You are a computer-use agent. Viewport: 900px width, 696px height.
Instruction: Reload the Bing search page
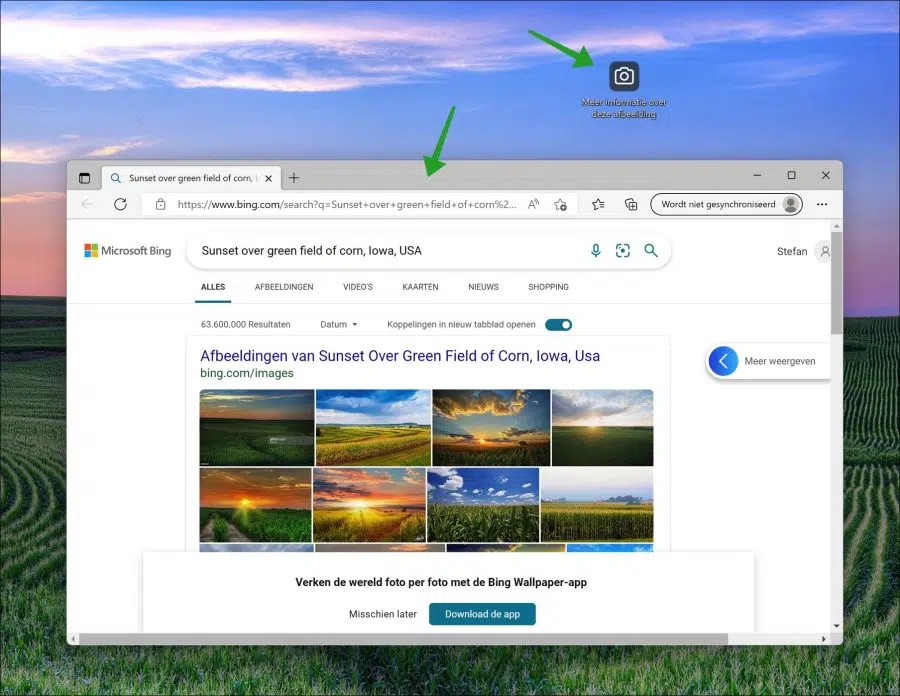click(120, 204)
